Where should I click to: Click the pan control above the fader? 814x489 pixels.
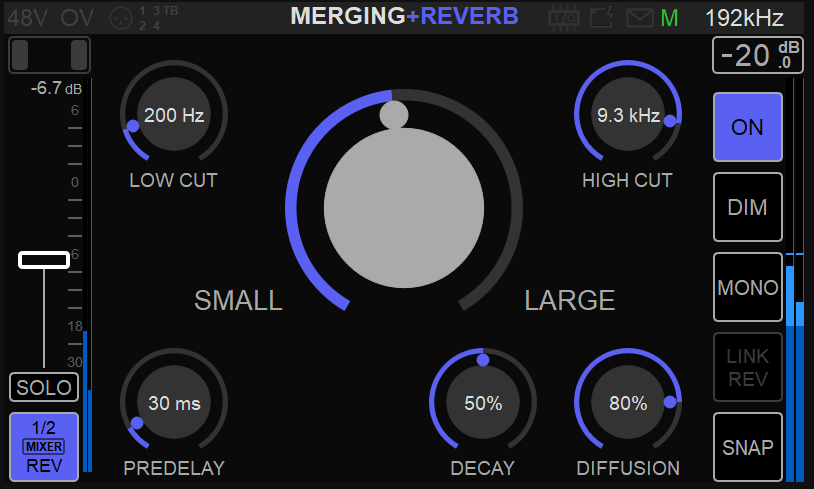[49, 55]
